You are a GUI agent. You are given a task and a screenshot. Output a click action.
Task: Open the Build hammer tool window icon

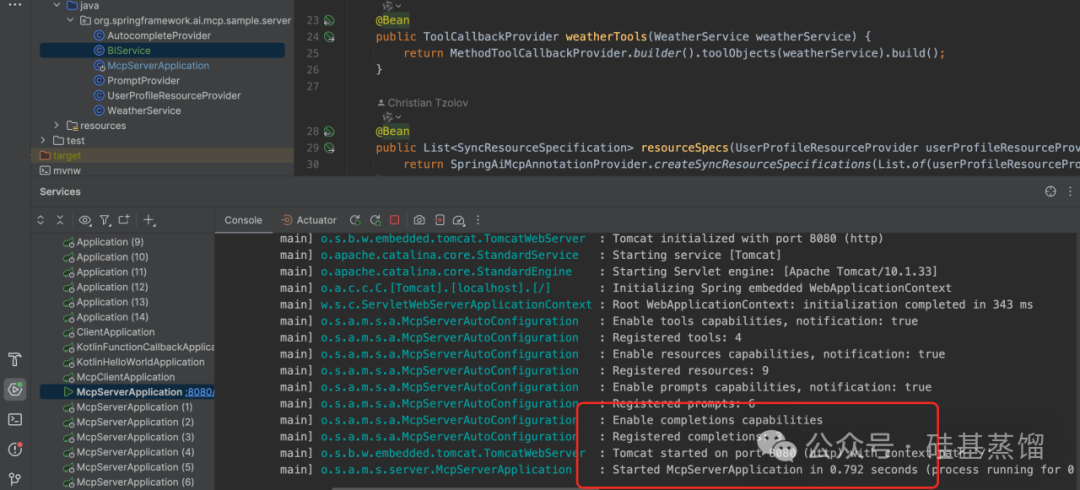[x=14, y=360]
